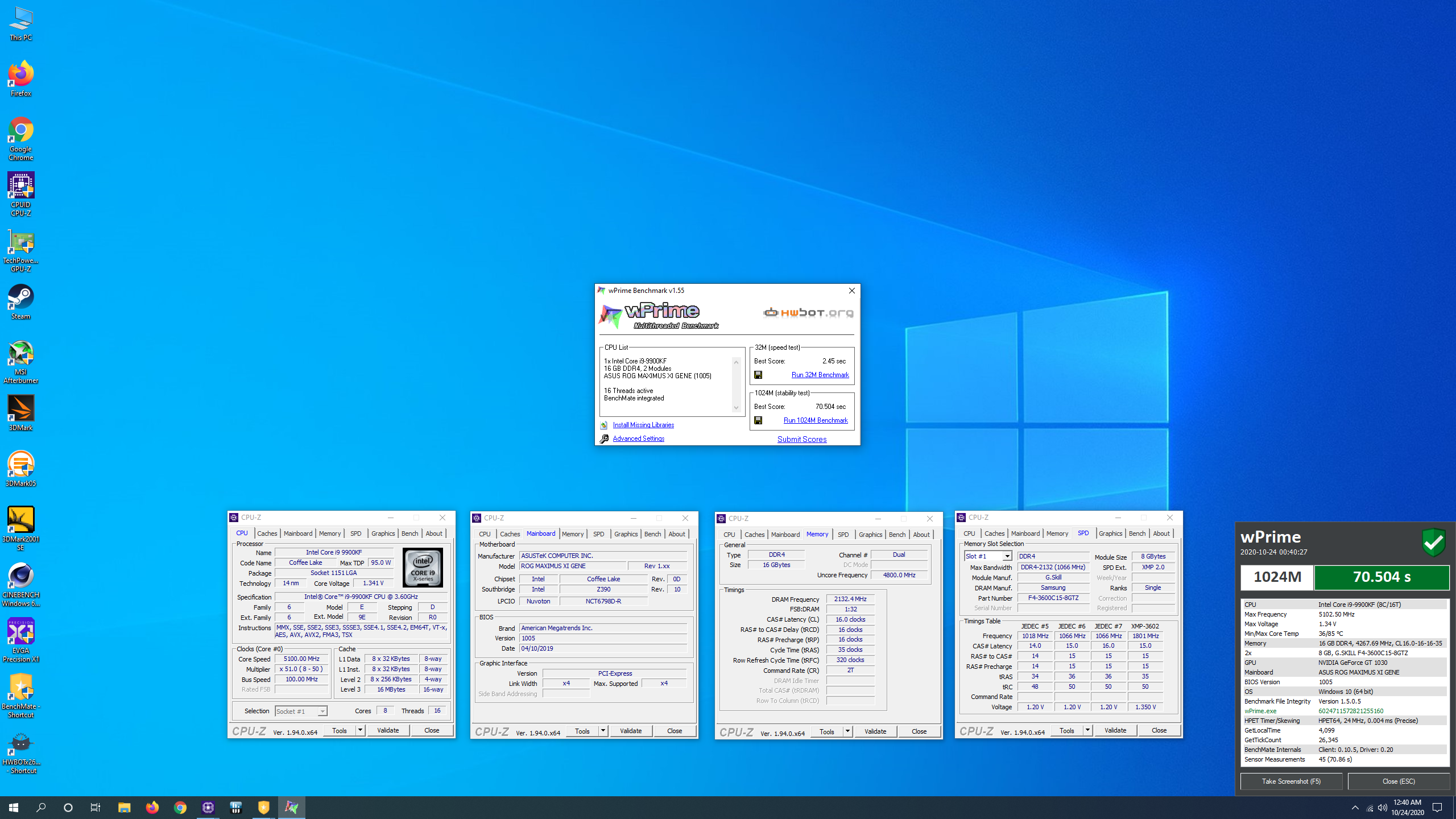Close the wPrime Benchmark window

pyautogui.click(x=851, y=291)
